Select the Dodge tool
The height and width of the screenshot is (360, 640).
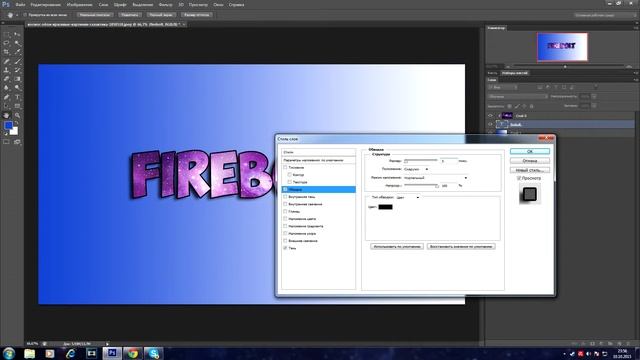coord(18,88)
